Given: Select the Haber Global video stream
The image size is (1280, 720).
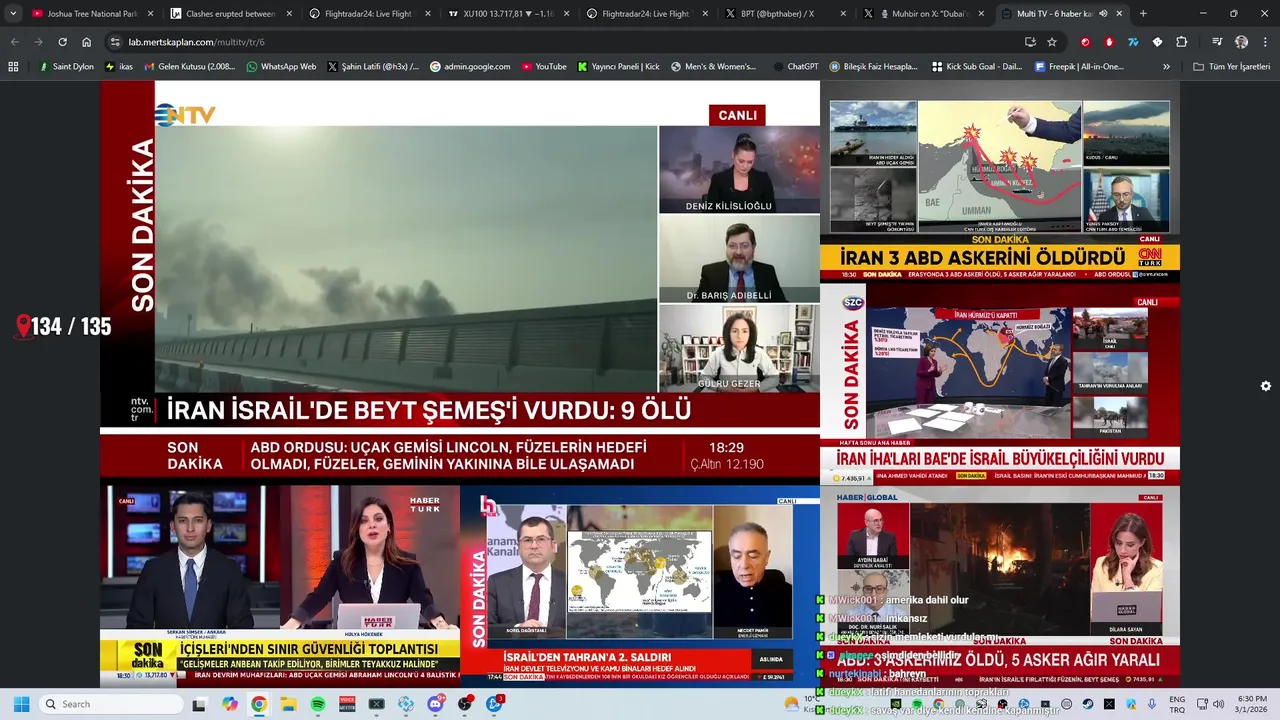Looking at the screenshot, I should pos(1000,586).
